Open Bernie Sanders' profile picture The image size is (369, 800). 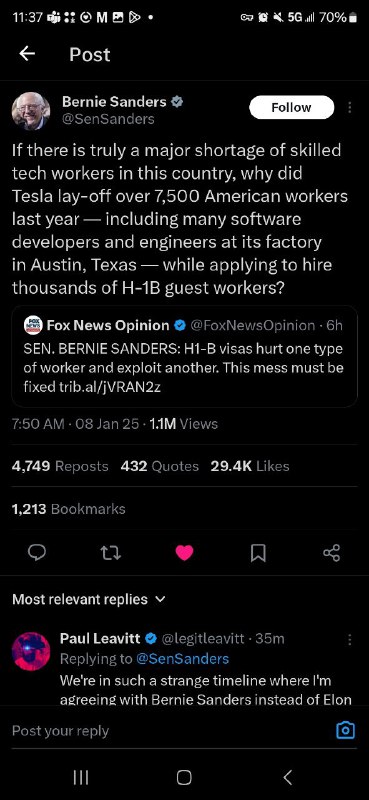coord(31,111)
